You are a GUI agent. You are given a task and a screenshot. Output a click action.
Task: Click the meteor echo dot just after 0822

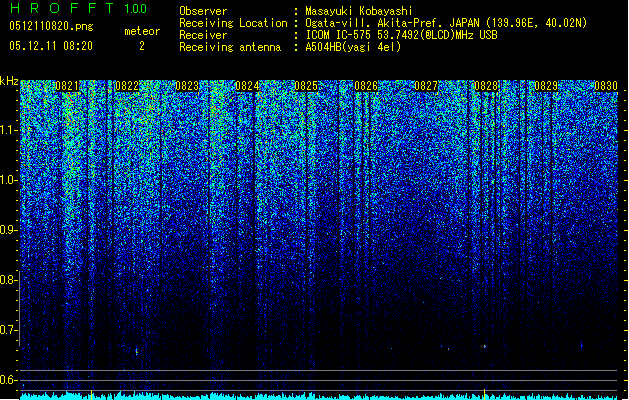point(136,352)
